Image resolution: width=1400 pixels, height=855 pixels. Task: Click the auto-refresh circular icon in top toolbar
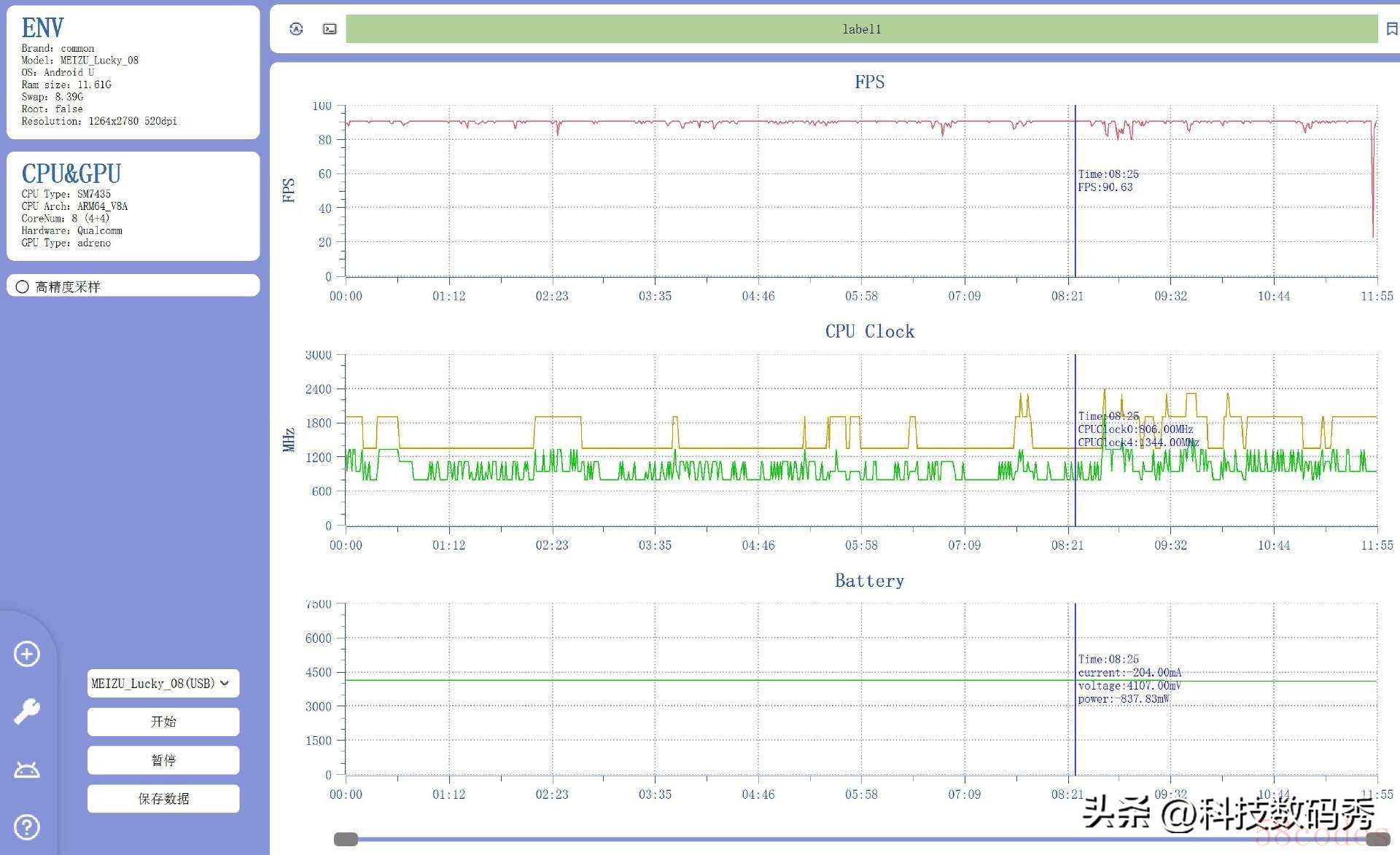(x=296, y=29)
